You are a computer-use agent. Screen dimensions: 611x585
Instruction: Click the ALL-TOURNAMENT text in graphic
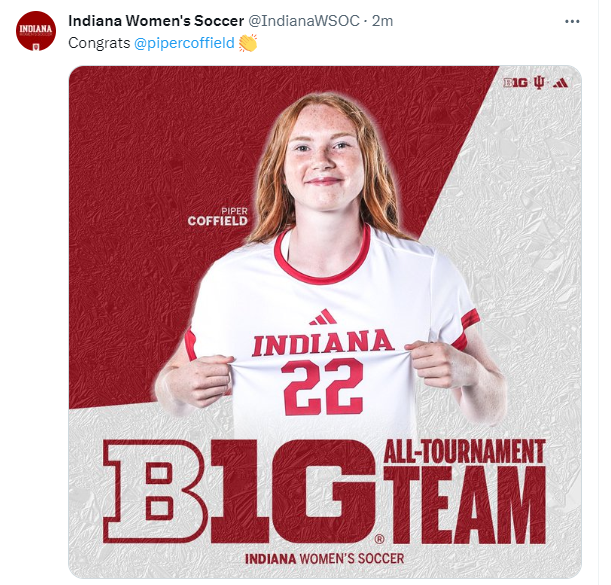(464, 453)
